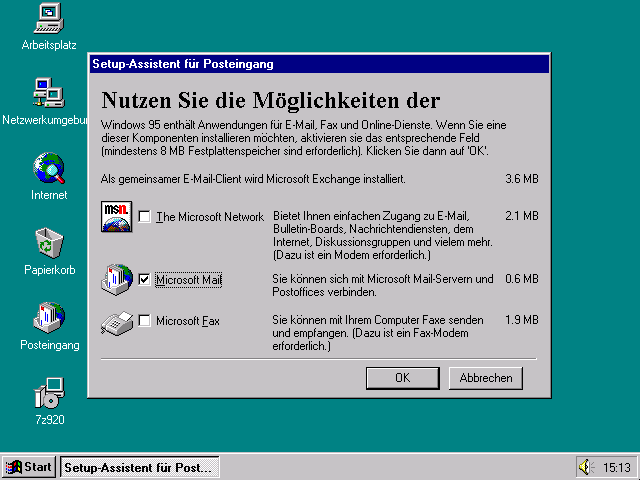640x480 pixels.
Task: Click the MSN logo icon in dialog
Action: point(116,216)
